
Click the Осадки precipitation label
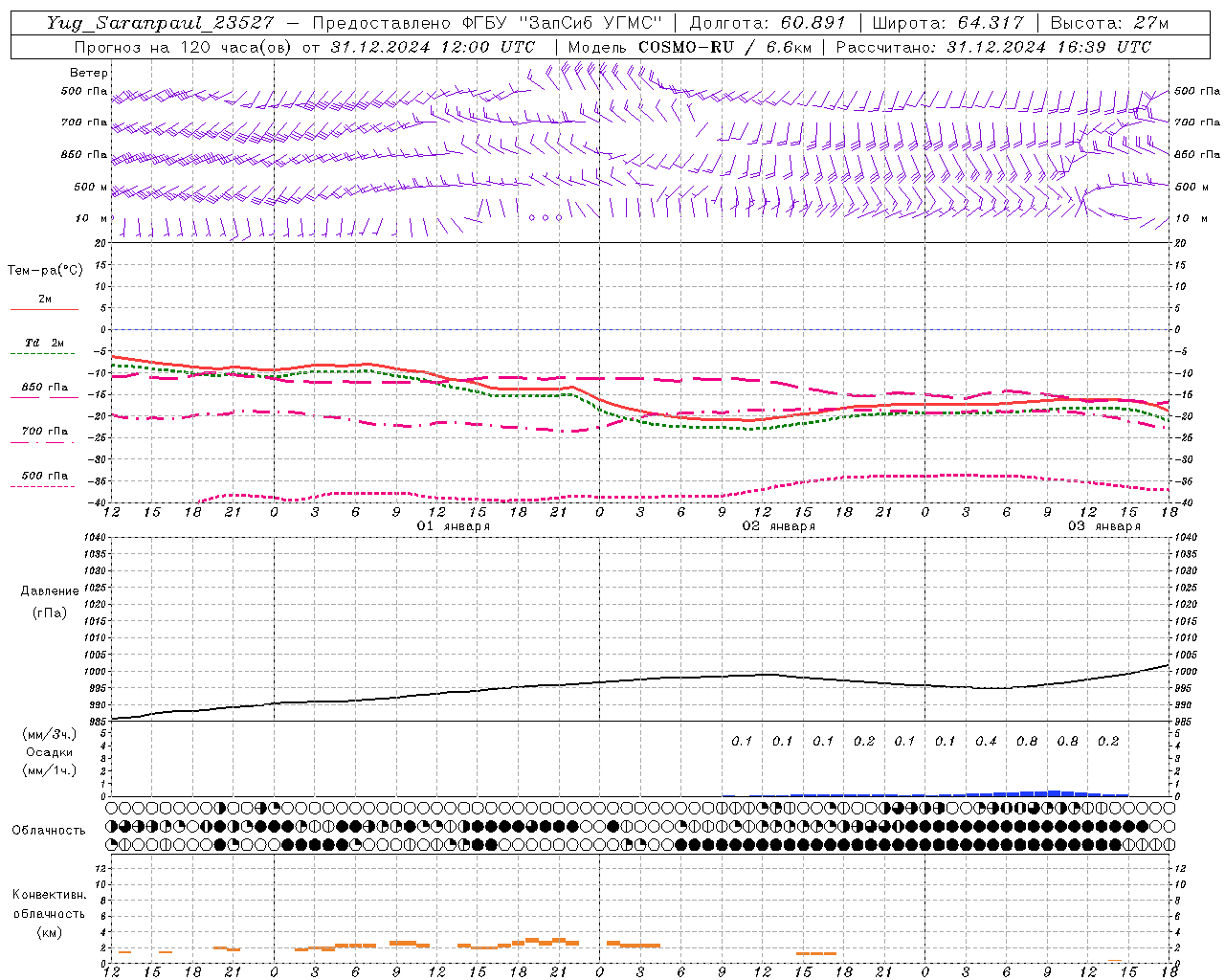point(49,752)
